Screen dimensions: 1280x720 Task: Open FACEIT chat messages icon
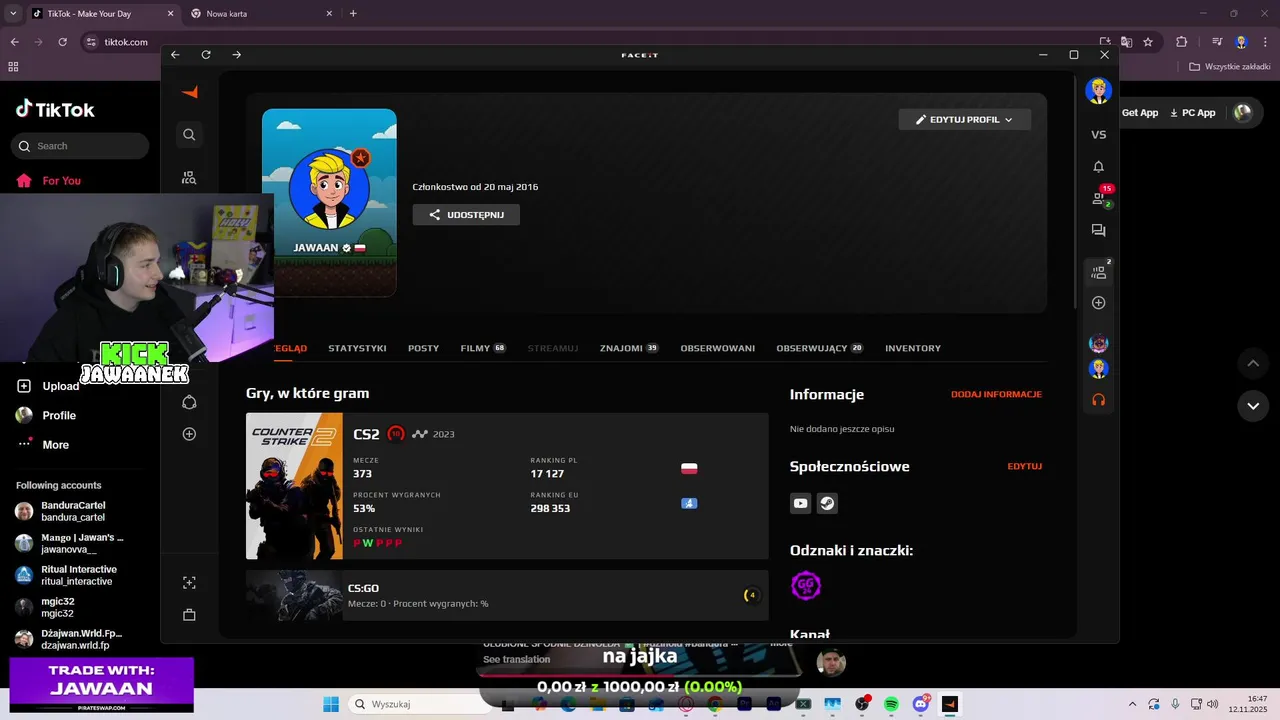[1098, 230]
